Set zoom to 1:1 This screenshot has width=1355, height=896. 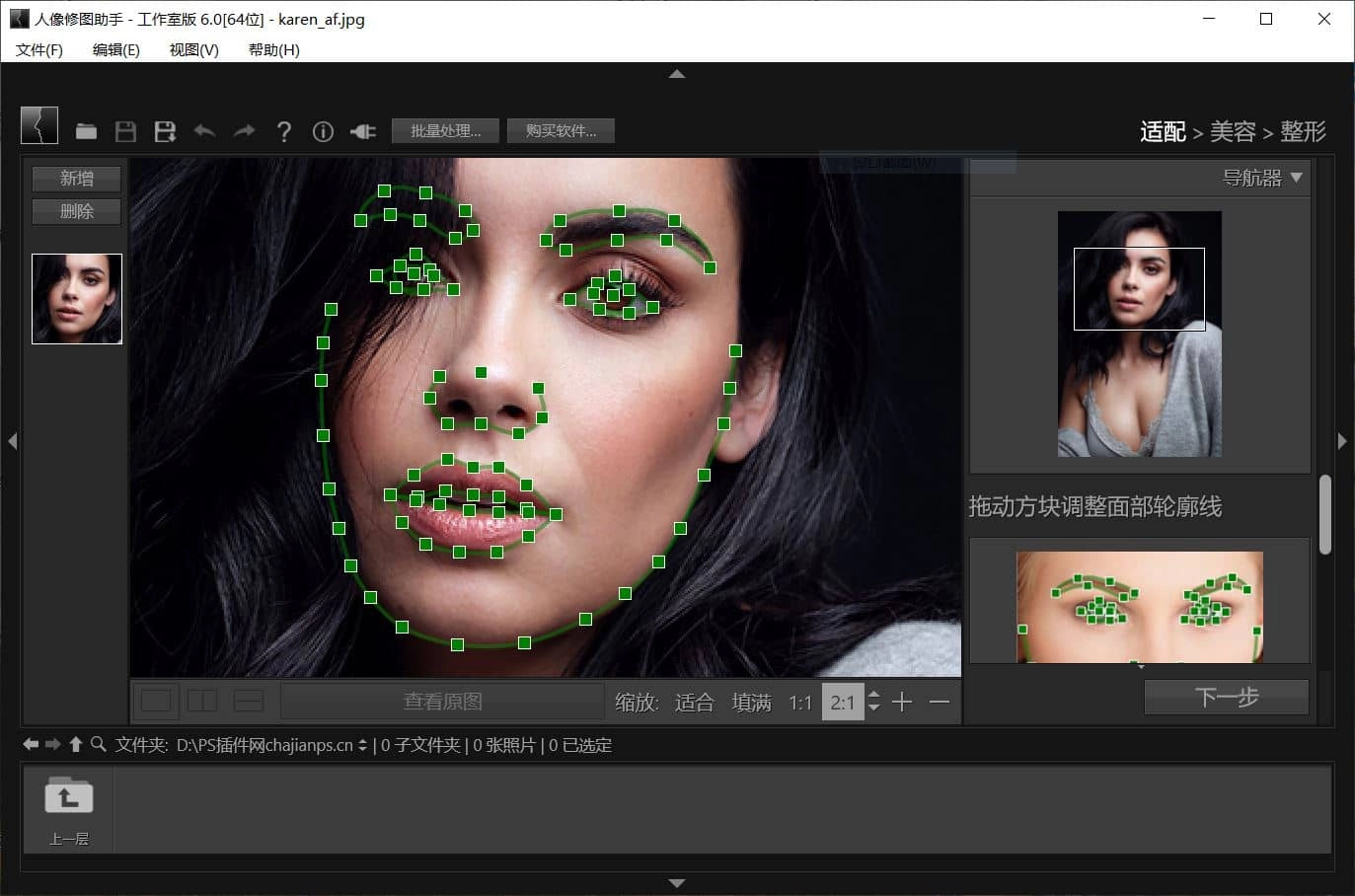800,703
